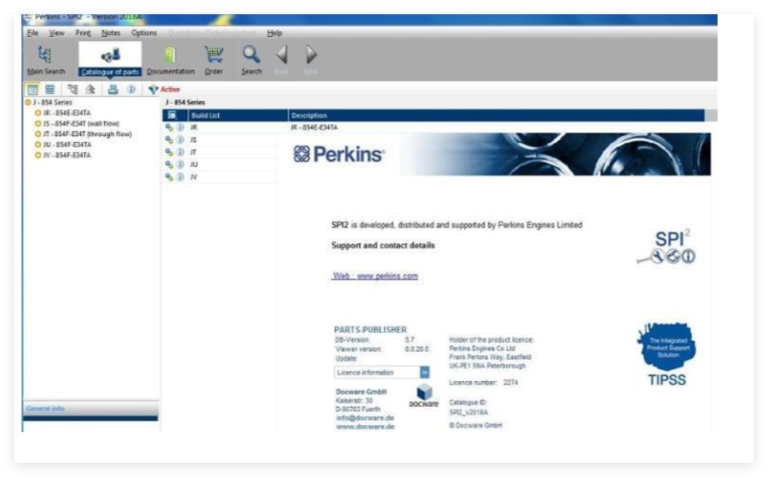Click the info icon in JR row

click(180, 127)
